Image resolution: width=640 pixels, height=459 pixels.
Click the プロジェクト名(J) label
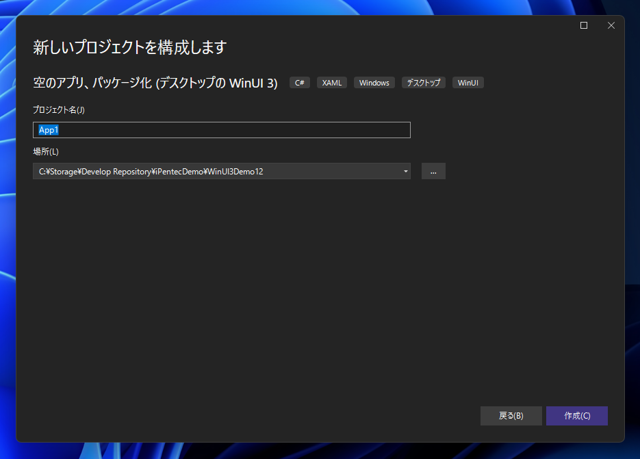pos(59,110)
